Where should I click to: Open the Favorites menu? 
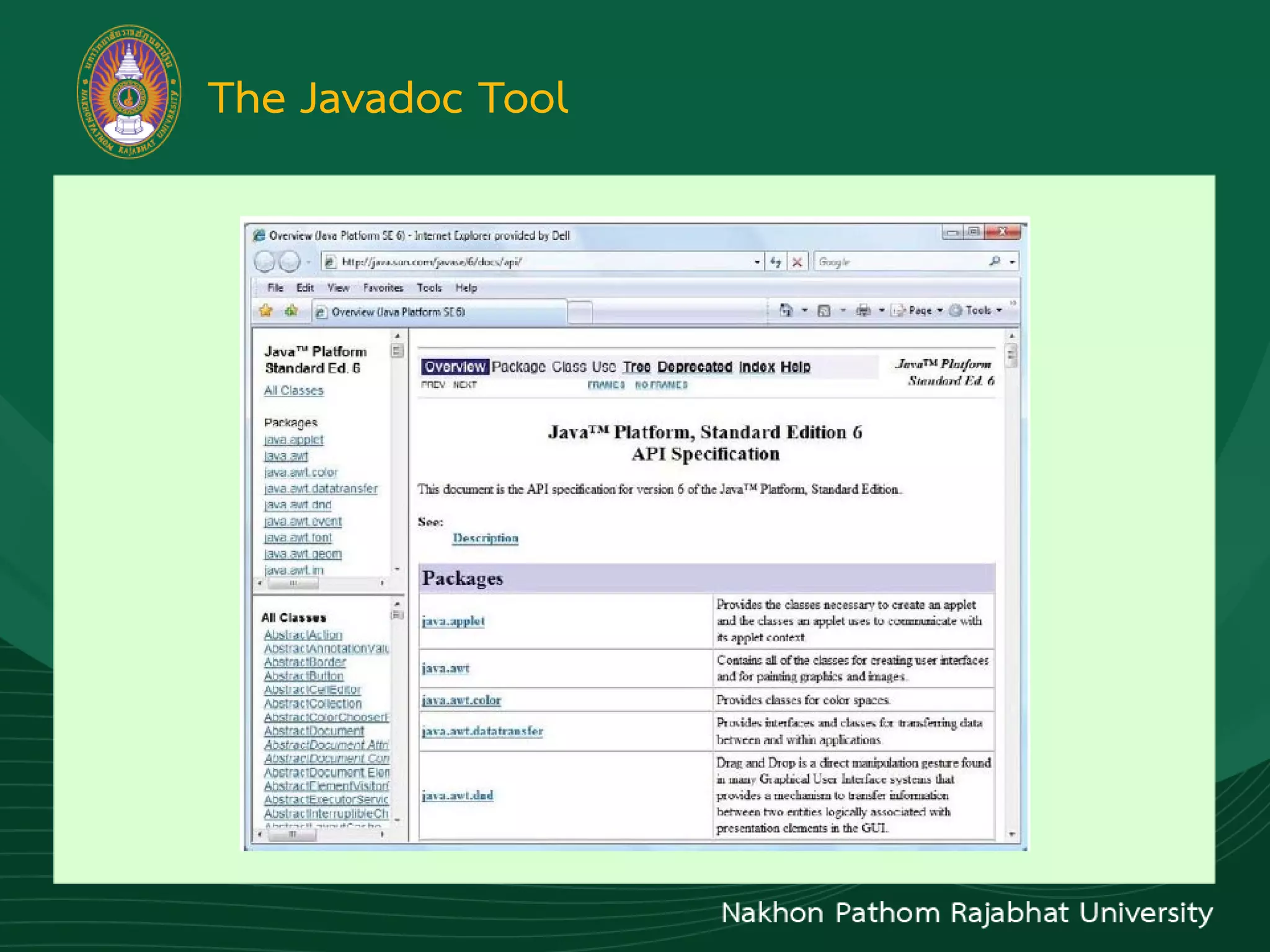[383, 288]
